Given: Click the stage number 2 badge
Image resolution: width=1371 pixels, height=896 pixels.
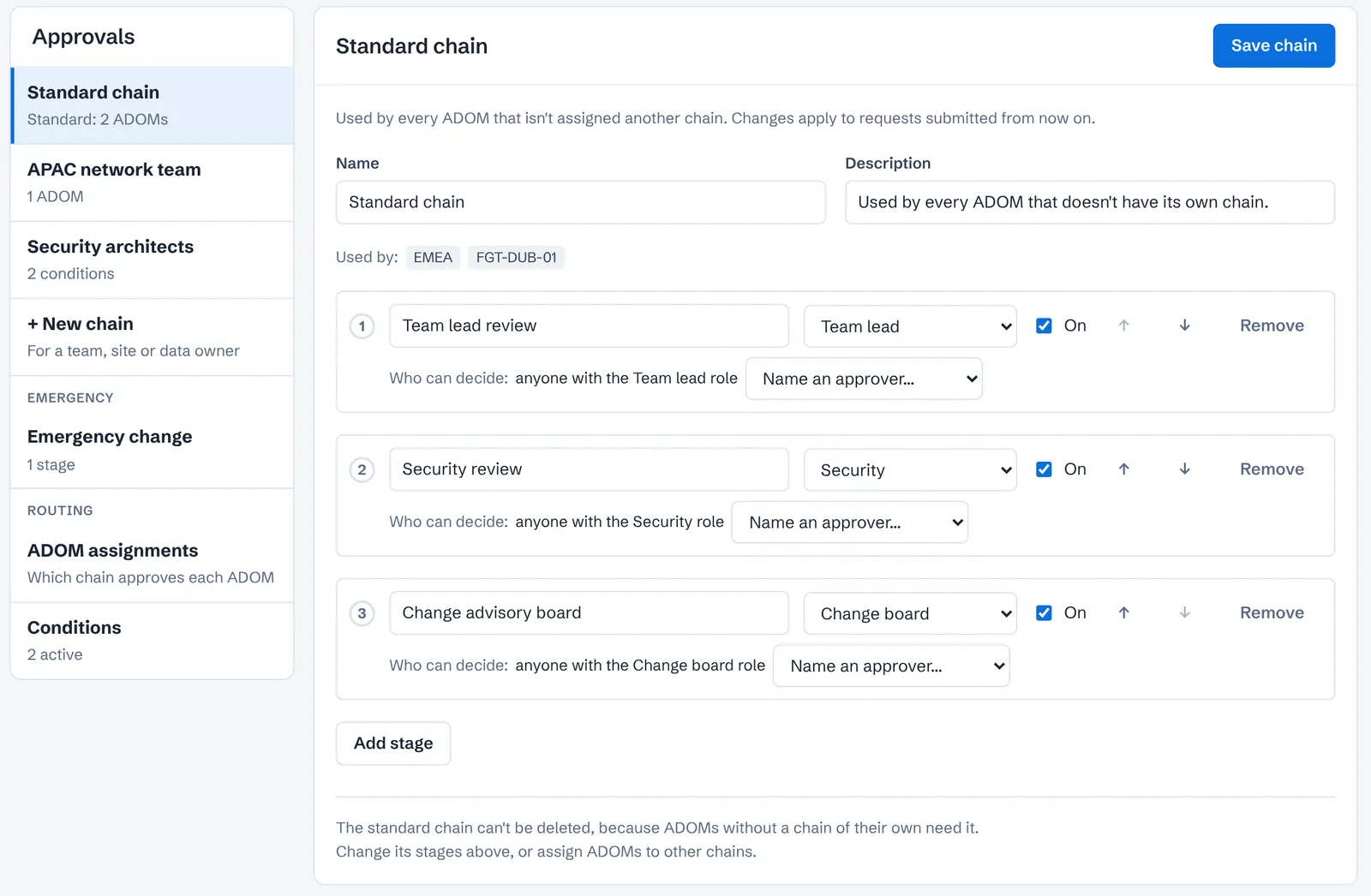Looking at the screenshot, I should [362, 470].
